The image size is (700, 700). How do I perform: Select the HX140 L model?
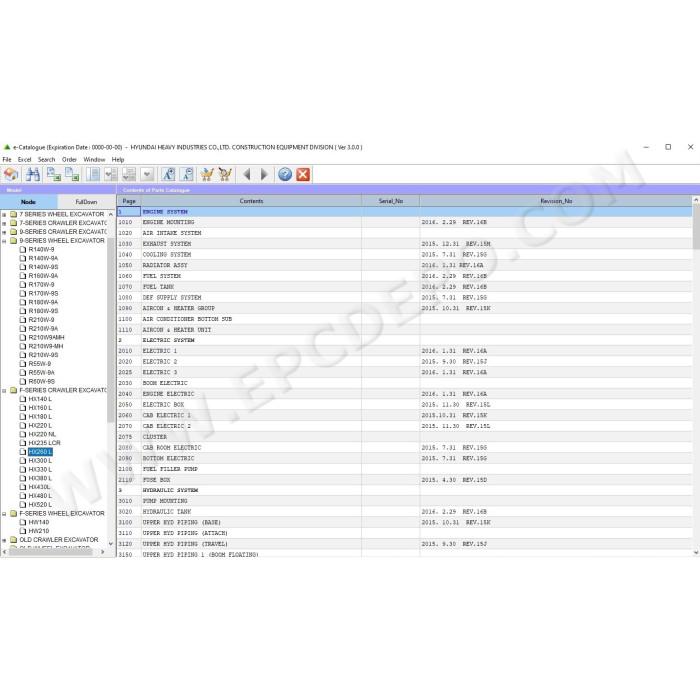(x=40, y=399)
